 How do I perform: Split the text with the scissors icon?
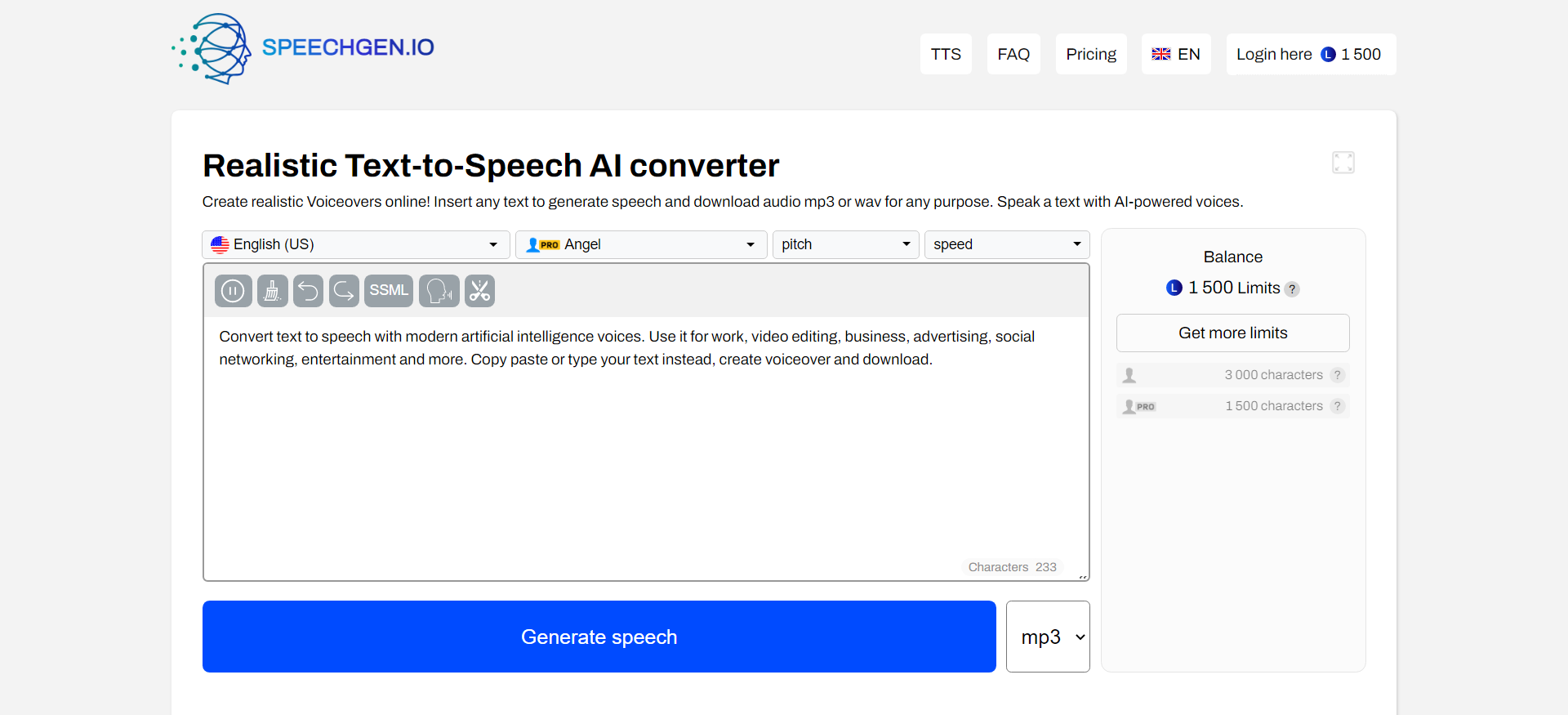click(x=479, y=290)
